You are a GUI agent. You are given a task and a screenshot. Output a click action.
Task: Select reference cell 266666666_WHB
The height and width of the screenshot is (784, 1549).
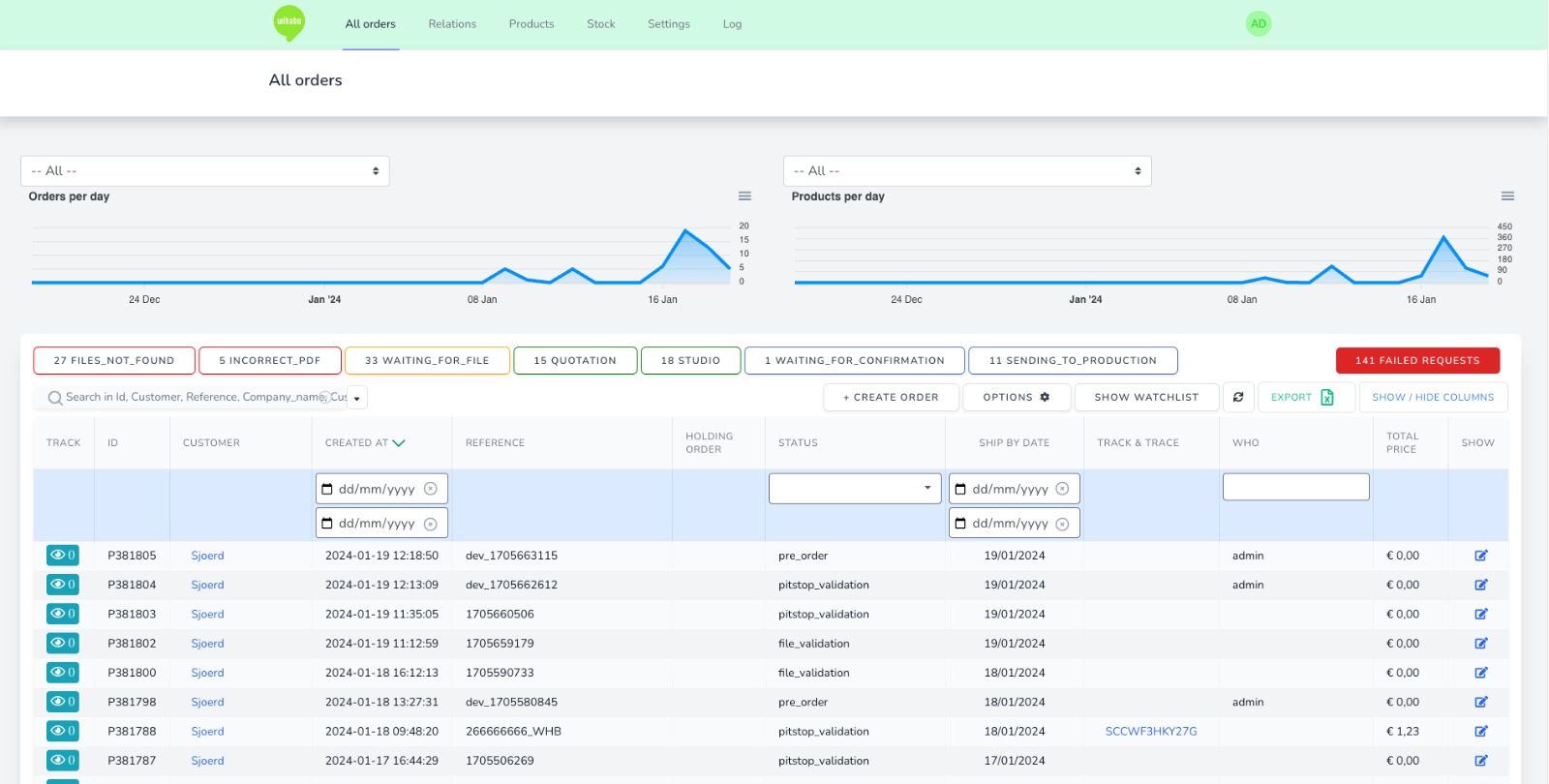point(513,731)
